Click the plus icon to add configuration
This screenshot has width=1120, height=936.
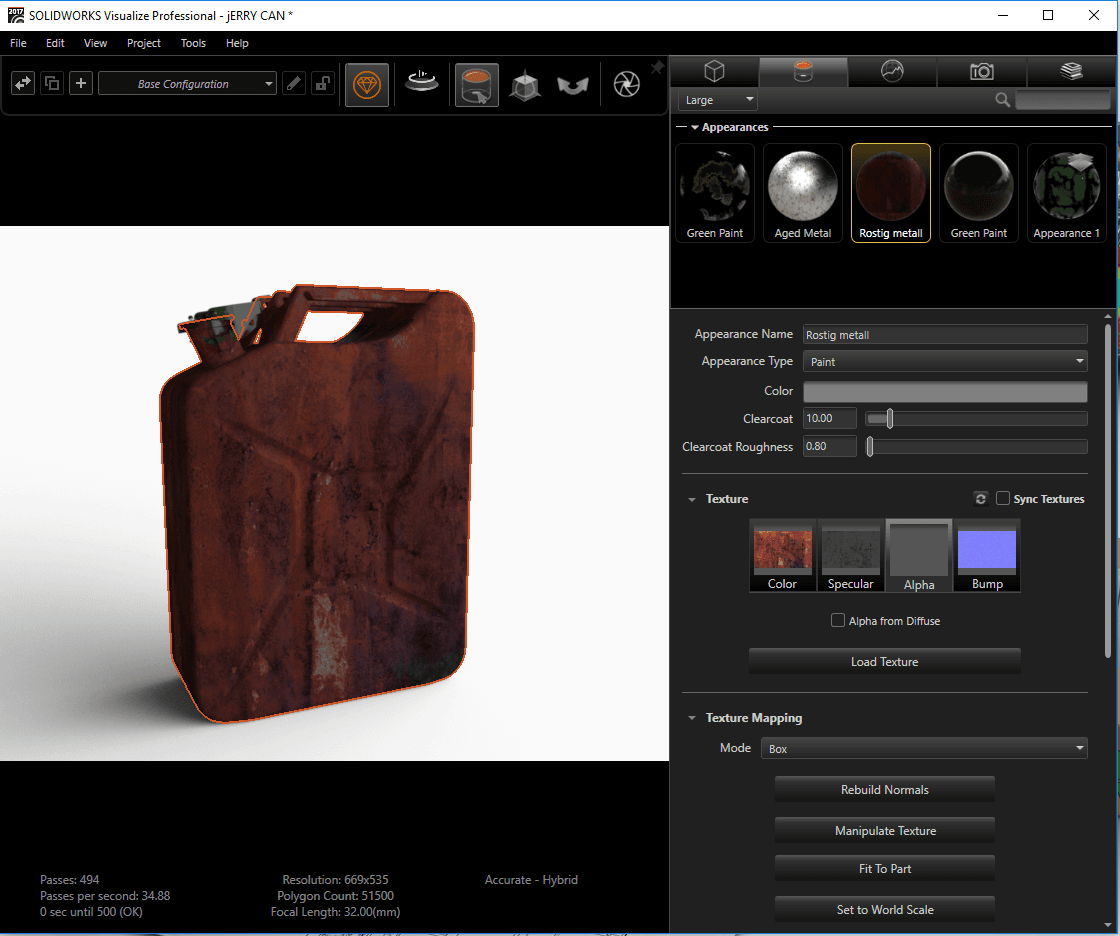(x=81, y=84)
